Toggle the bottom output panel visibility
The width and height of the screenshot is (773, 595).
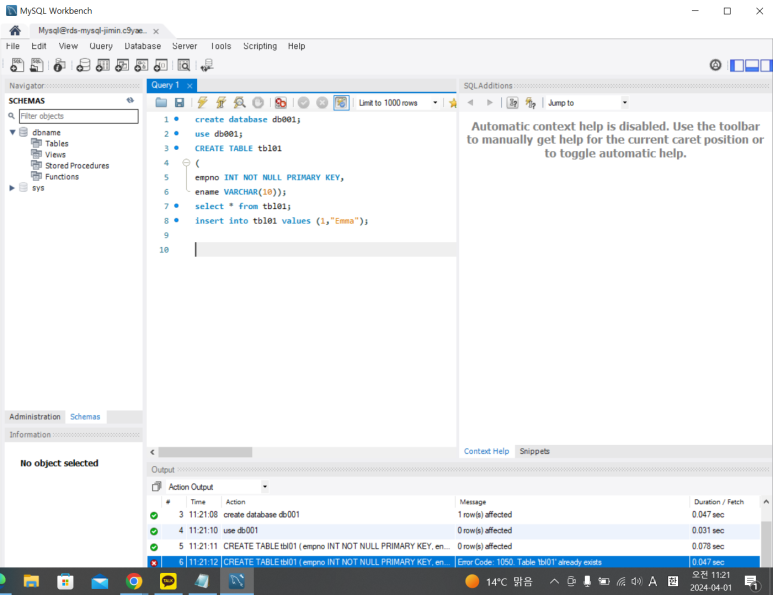[x=752, y=65]
